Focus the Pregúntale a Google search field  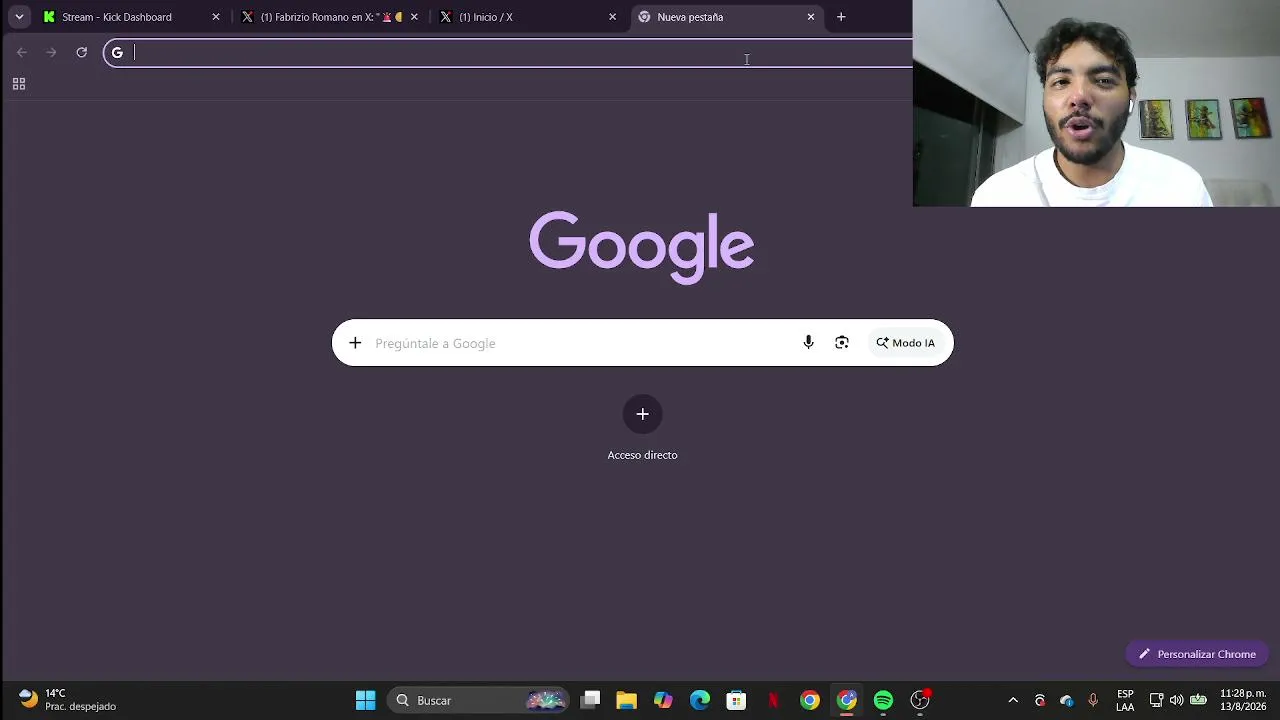coord(582,343)
